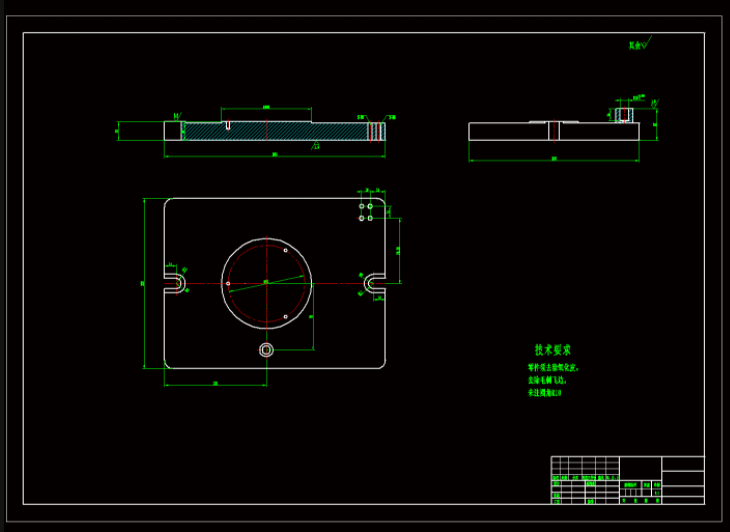Pick the lower-right small hole on bolt circle

click(x=285, y=317)
